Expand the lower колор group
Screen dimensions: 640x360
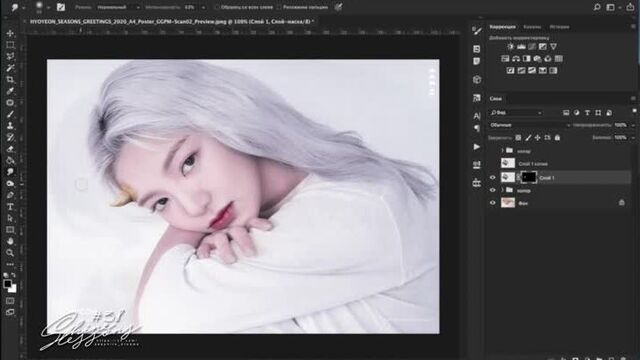click(502, 190)
